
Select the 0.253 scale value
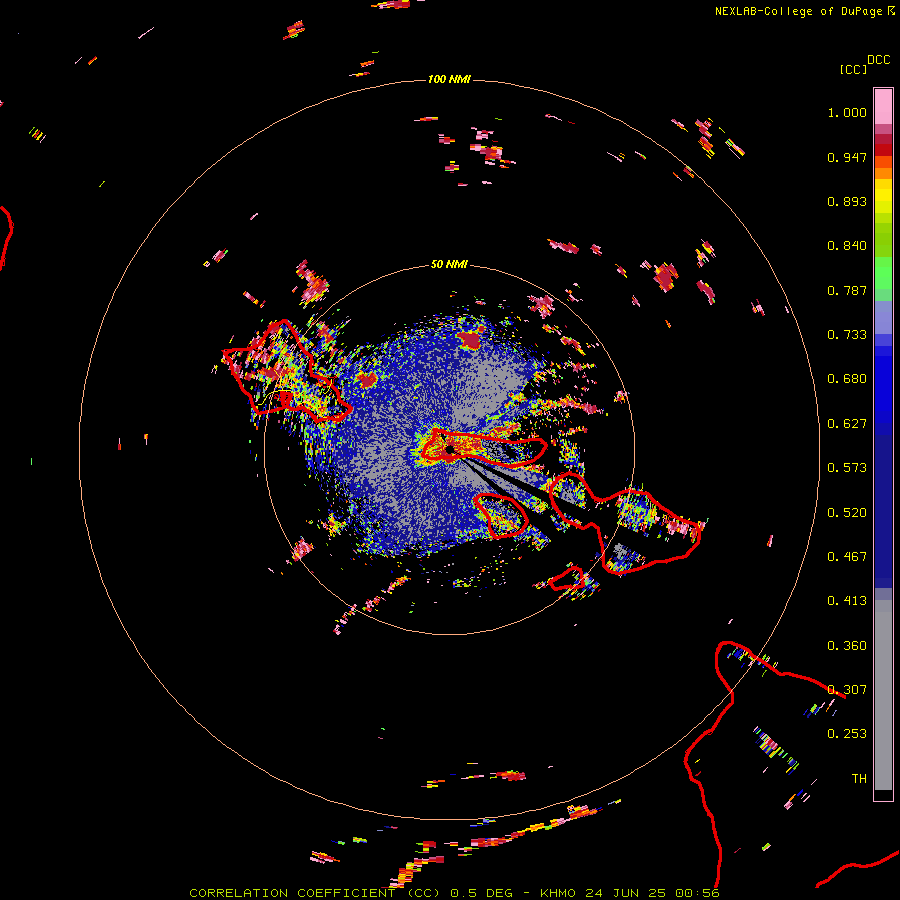coord(847,734)
